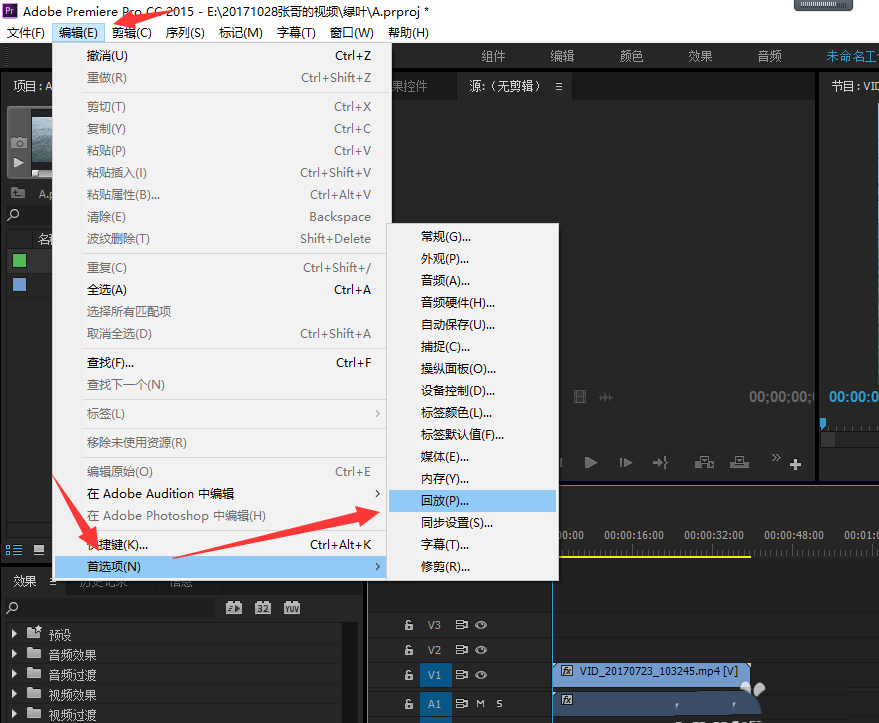Mute track A1 with the M toggle

click(481, 703)
